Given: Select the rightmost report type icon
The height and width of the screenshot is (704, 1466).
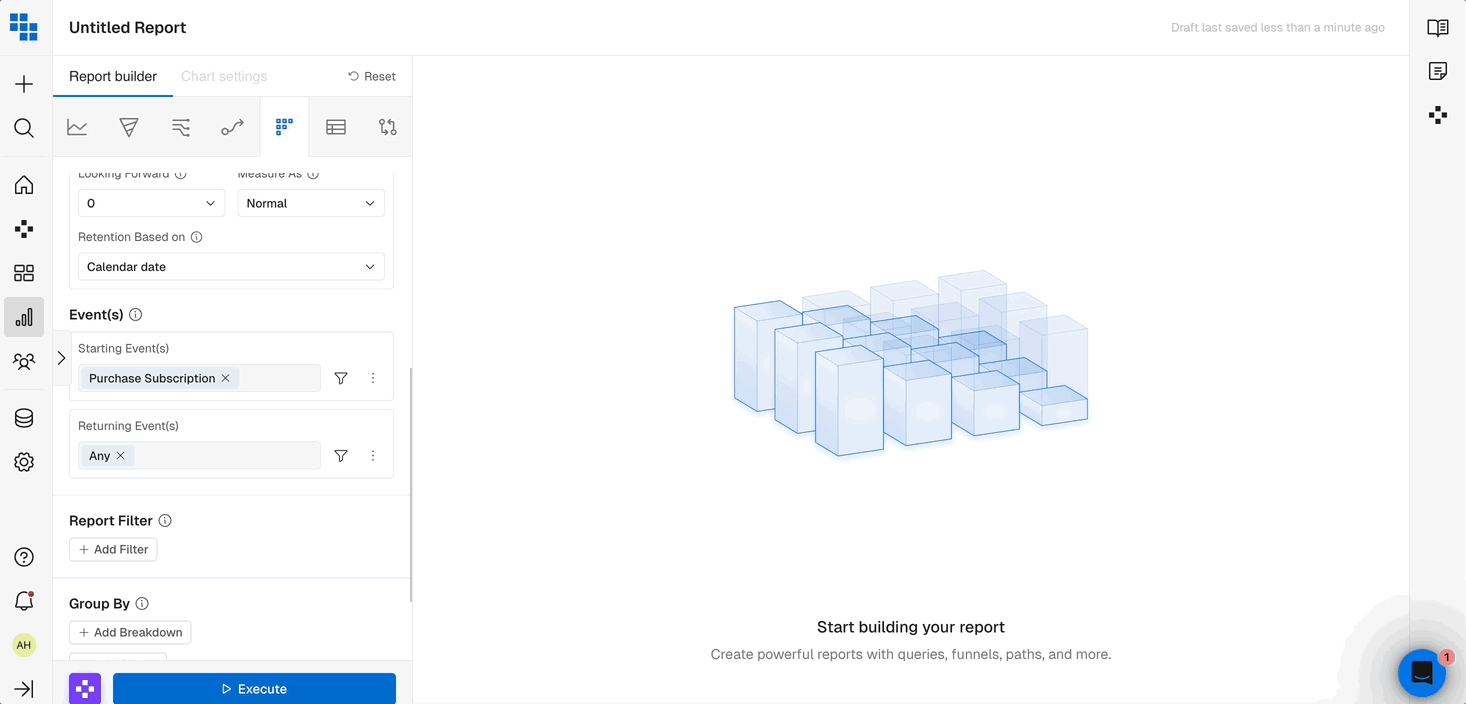Looking at the screenshot, I should point(388,127).
